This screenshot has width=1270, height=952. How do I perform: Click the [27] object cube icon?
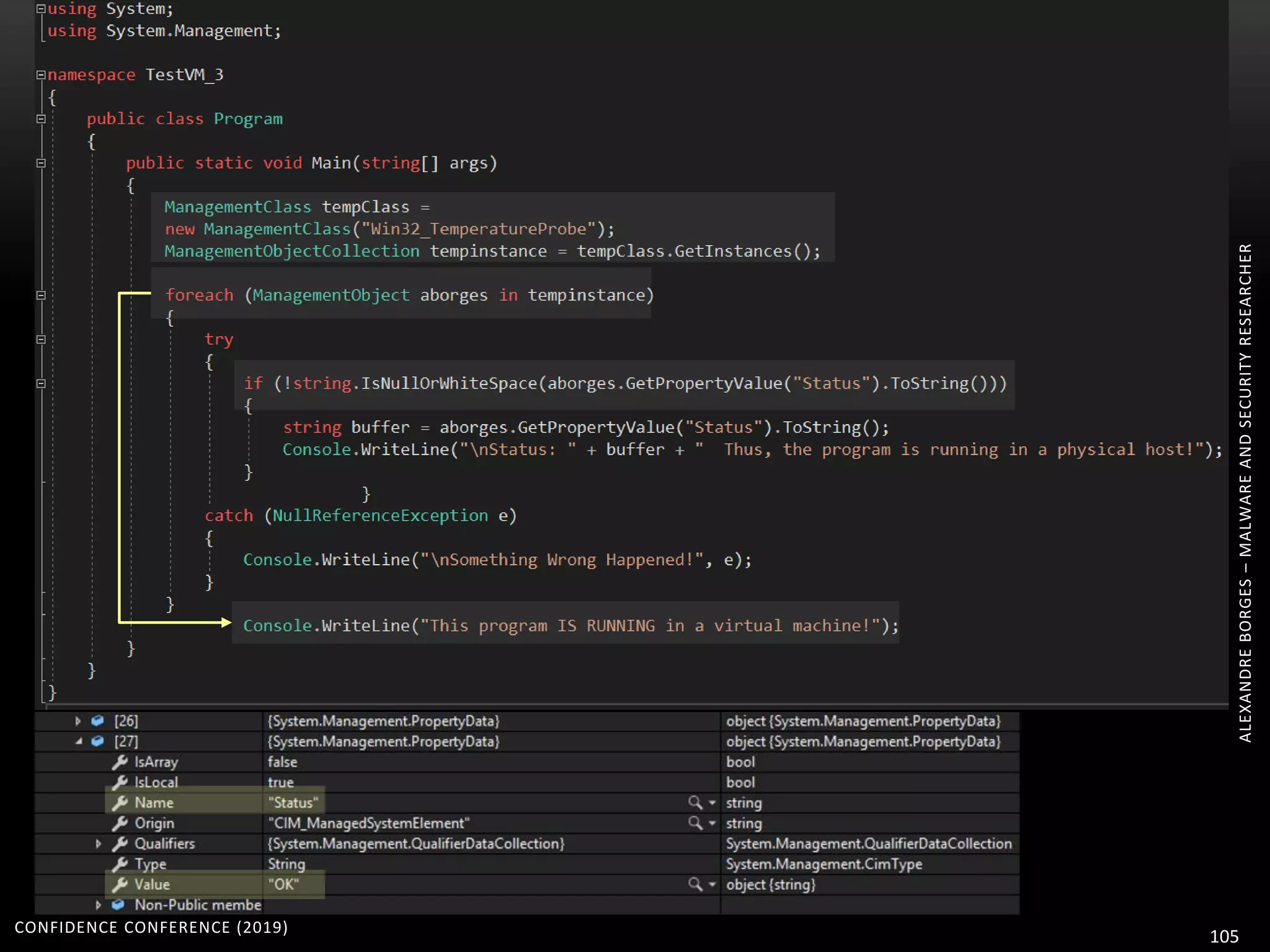click(x=97, y=741)
